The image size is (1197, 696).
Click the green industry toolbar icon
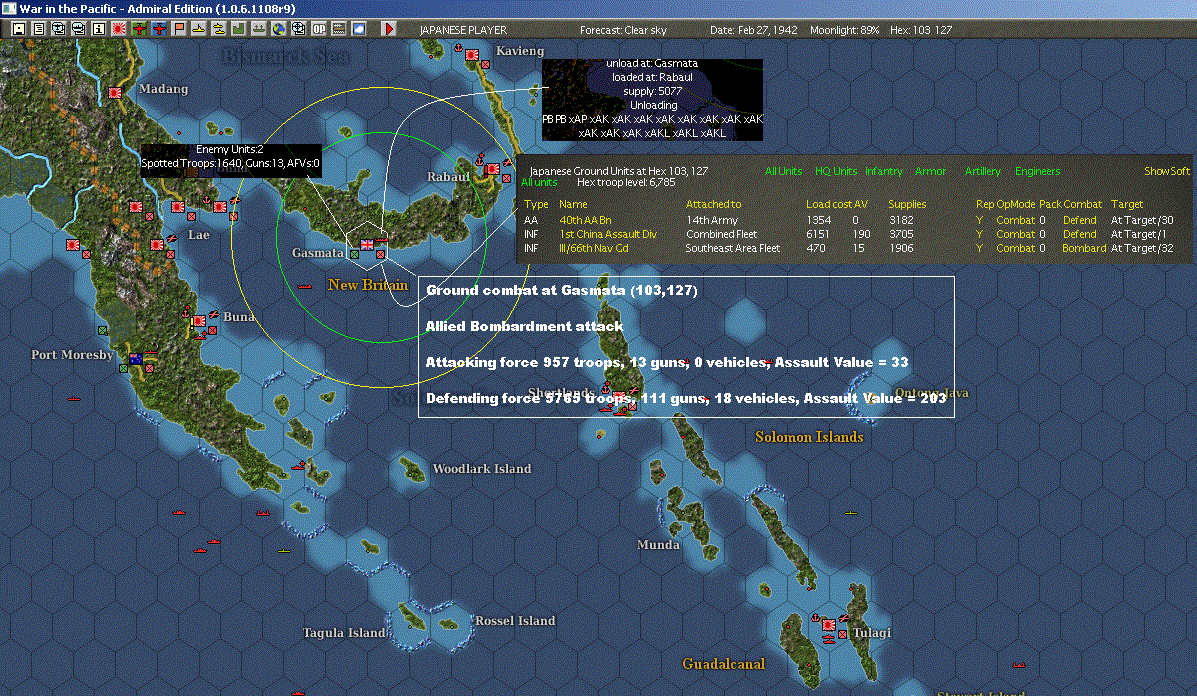[x=238, y=29]
